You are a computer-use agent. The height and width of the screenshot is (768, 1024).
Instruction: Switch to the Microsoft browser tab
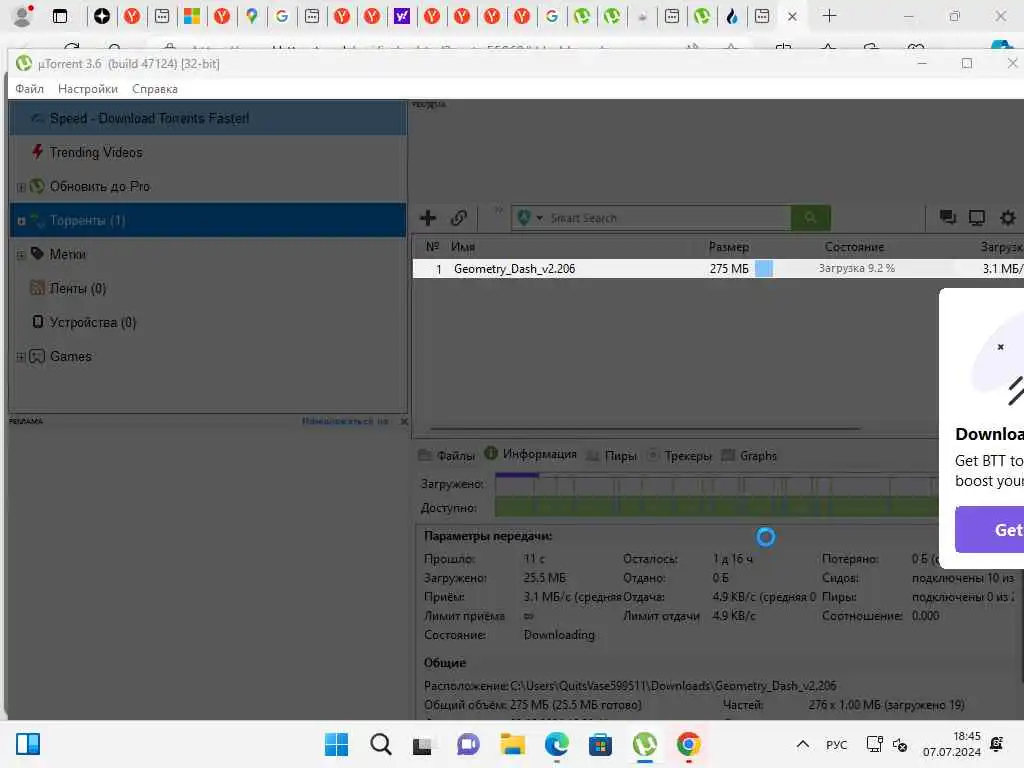click(192, 16)
